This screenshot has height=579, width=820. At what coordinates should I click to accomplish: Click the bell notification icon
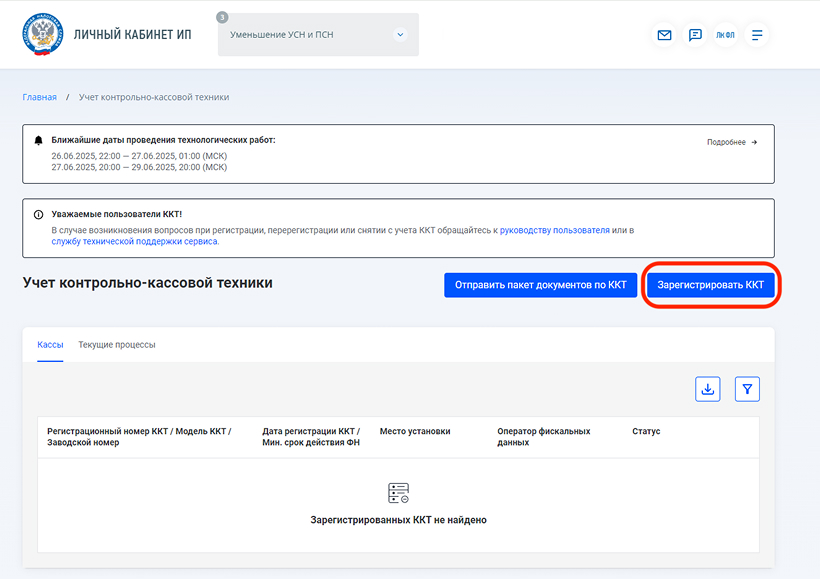point(39,141)
